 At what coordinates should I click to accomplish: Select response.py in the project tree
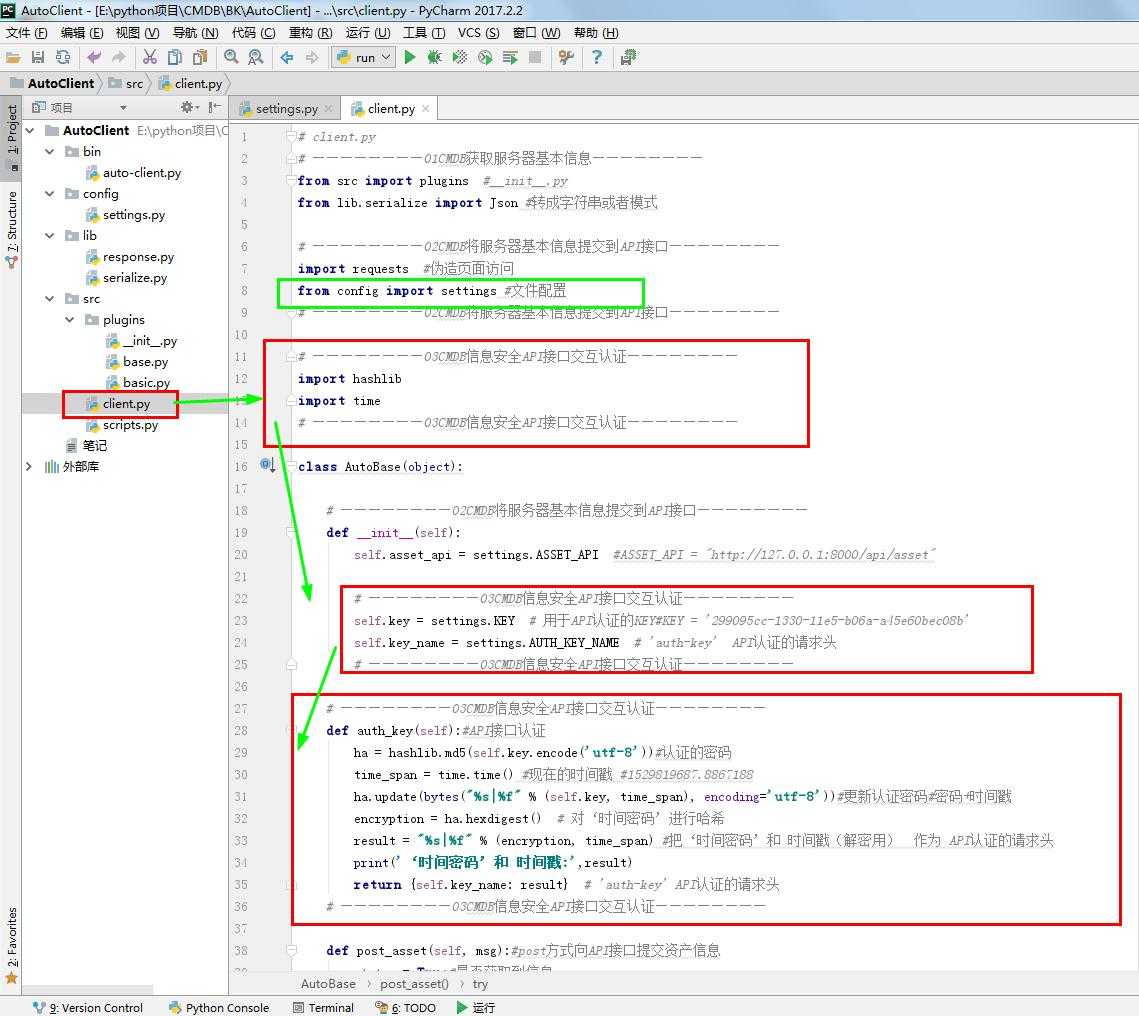130,257
